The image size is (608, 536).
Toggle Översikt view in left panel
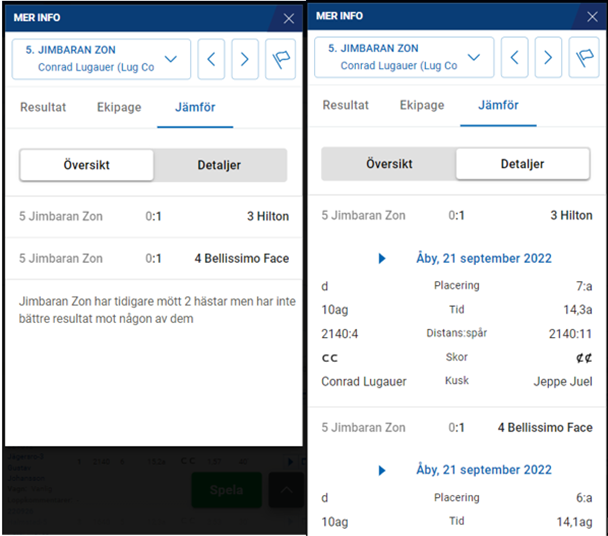point(86,165)
